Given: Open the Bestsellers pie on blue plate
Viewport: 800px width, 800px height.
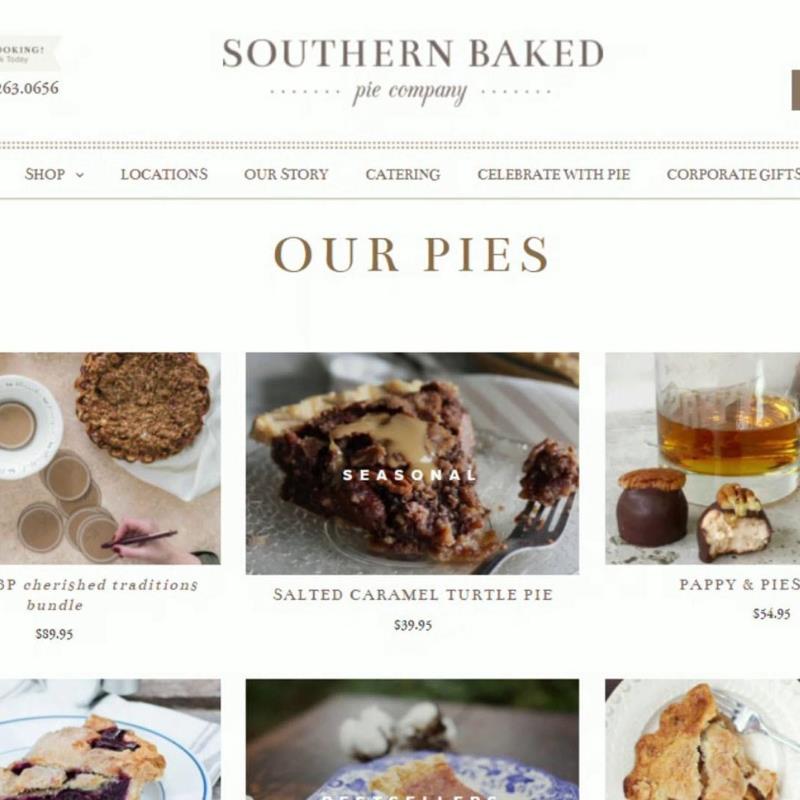Looking at the screenshot, I should click(412, 739).
